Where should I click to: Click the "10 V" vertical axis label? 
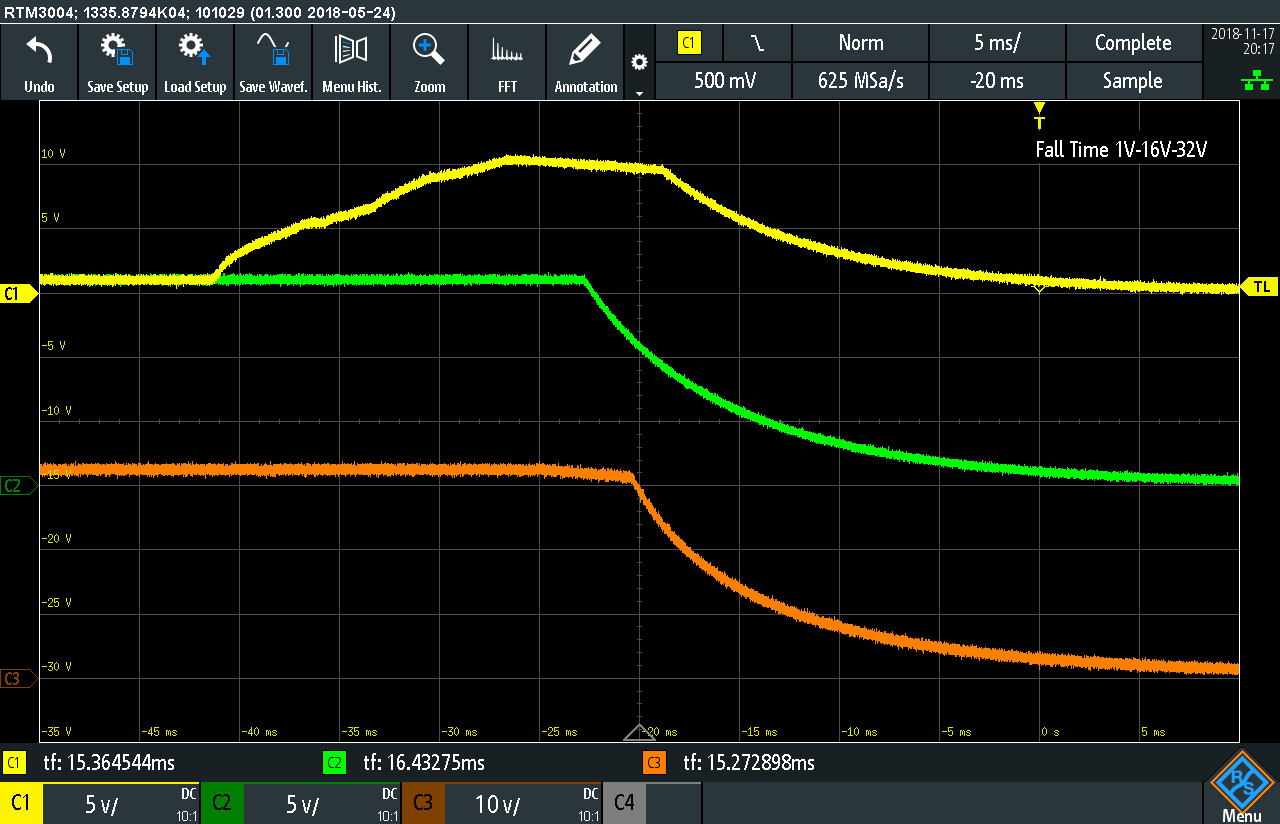[55, 154]
